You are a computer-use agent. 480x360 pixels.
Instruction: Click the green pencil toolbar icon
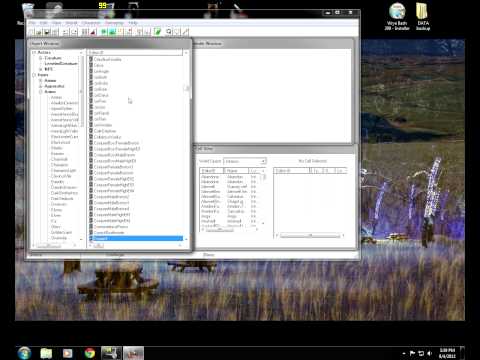[157, 32]
